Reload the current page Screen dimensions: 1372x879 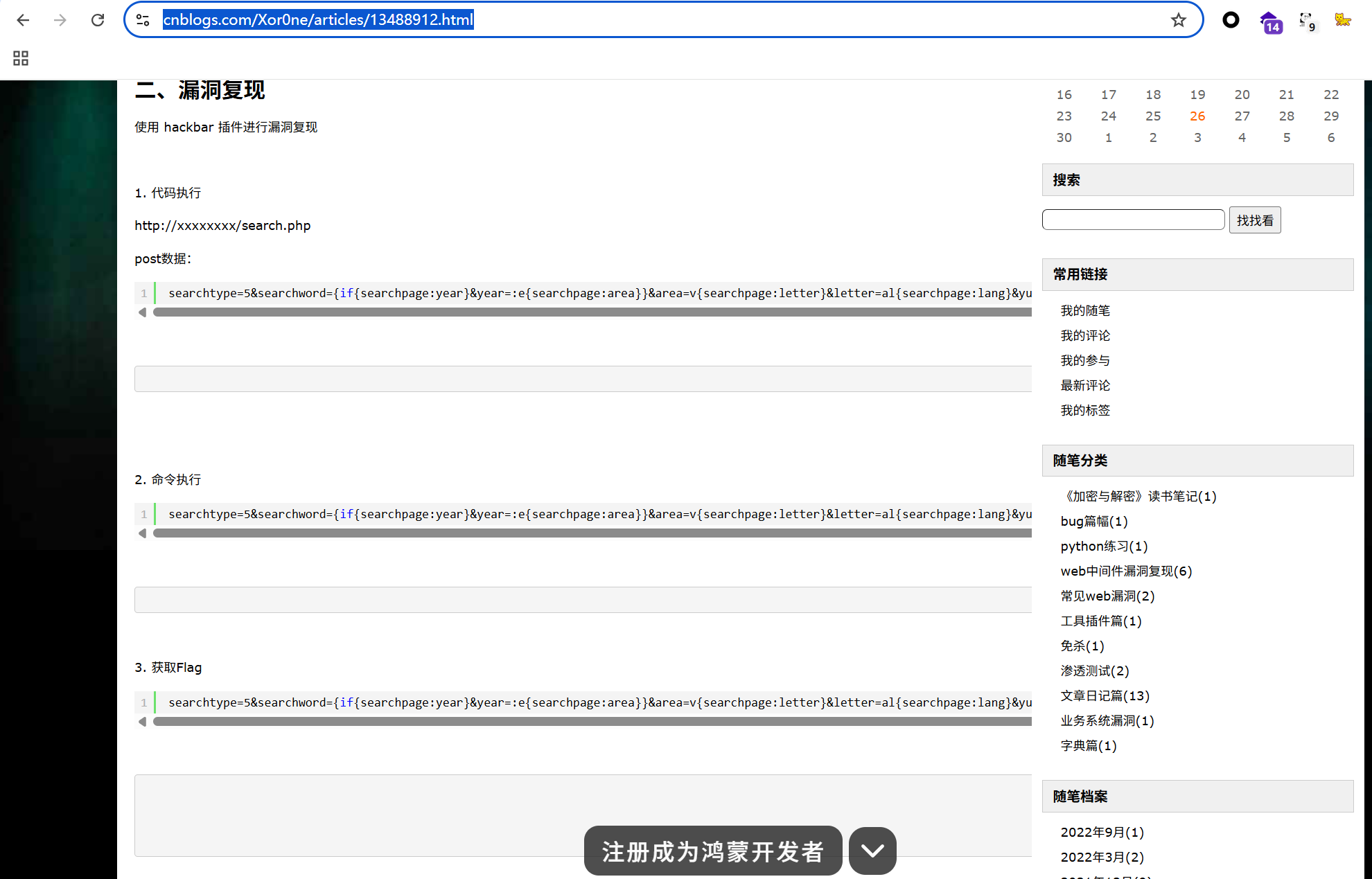coord(98,20)
